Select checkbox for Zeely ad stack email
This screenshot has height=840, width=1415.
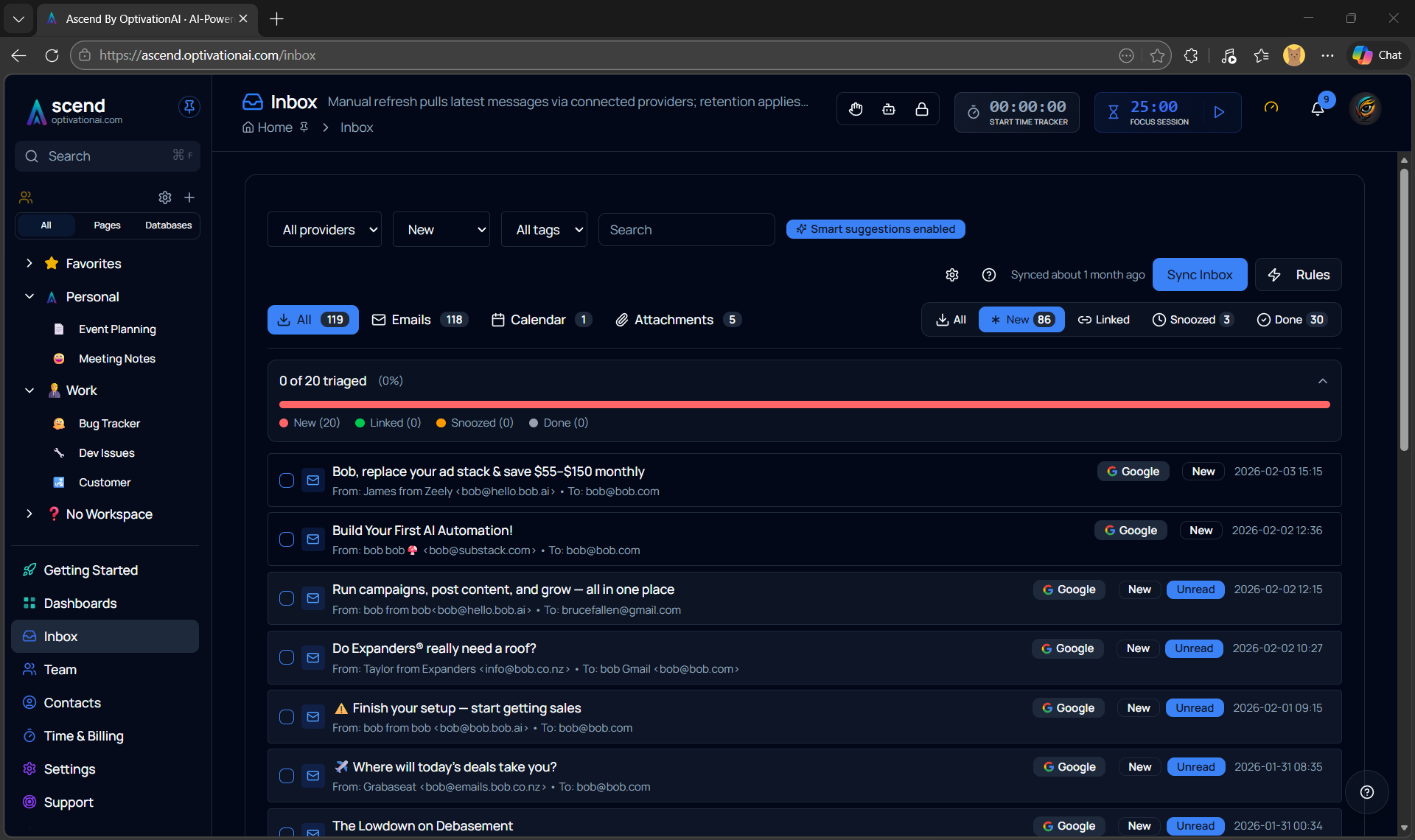point(287,480)
